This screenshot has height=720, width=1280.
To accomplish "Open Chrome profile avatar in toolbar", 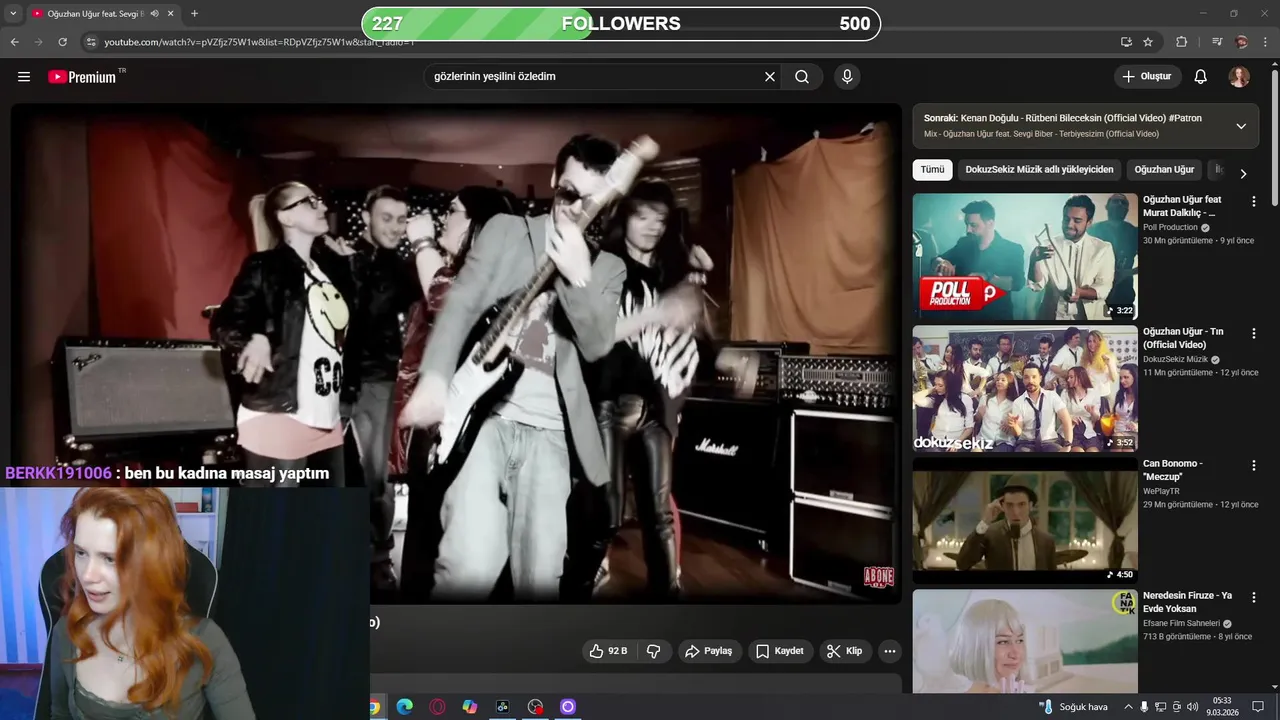I will click(1242, 42).
